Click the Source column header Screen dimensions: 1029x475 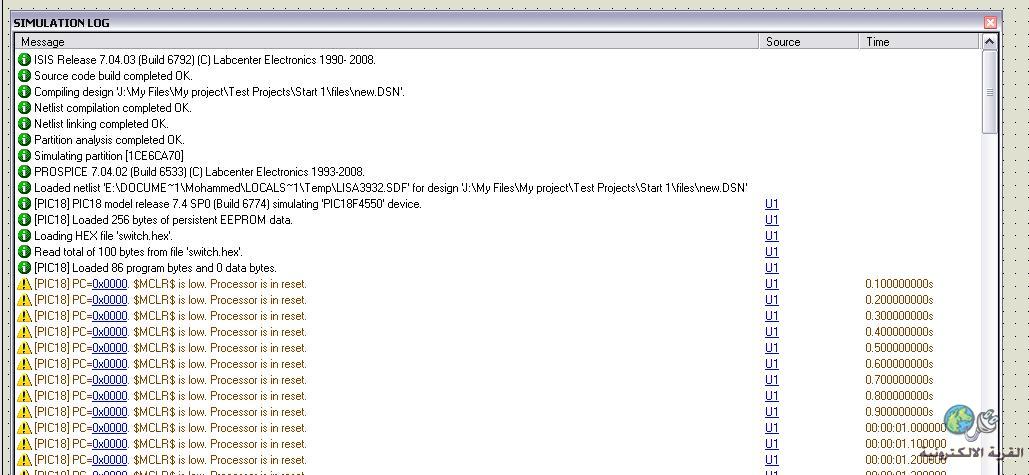pos(808,42)
